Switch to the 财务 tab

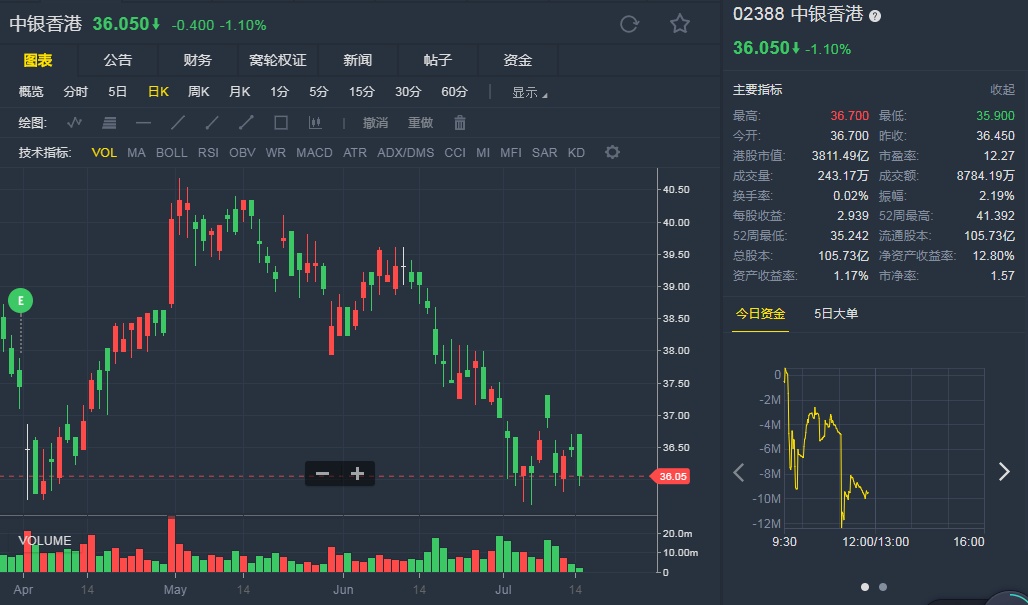(x=198, y=60)
